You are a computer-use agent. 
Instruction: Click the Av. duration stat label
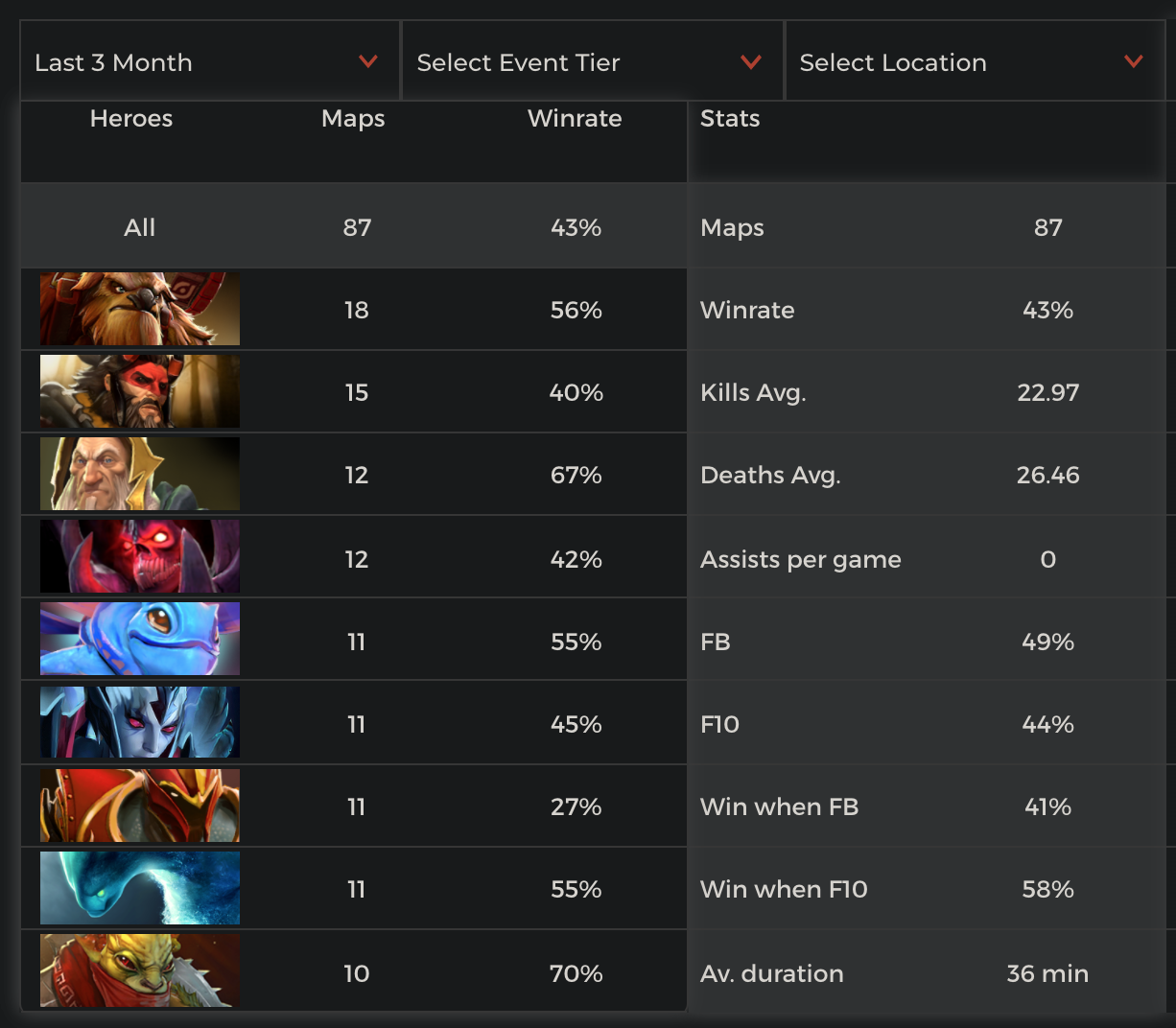(x=772, y=973)
